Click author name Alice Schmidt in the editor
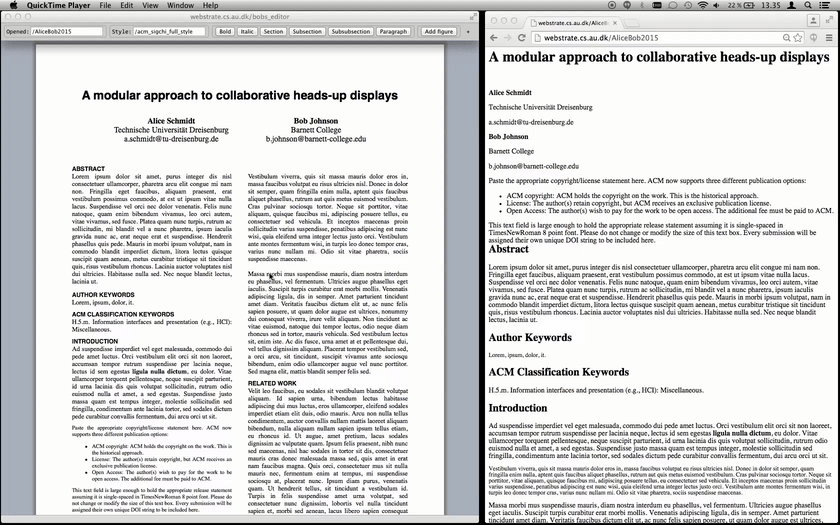The image size is (840, 525). [171, 121]
